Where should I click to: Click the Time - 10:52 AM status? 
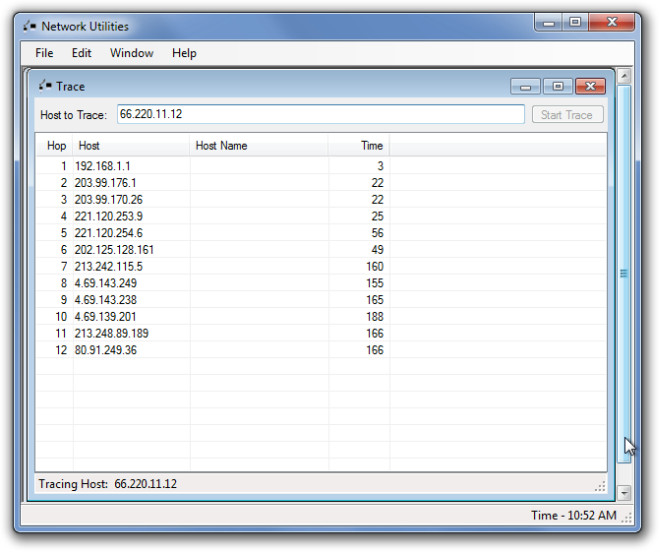[574, 515]
